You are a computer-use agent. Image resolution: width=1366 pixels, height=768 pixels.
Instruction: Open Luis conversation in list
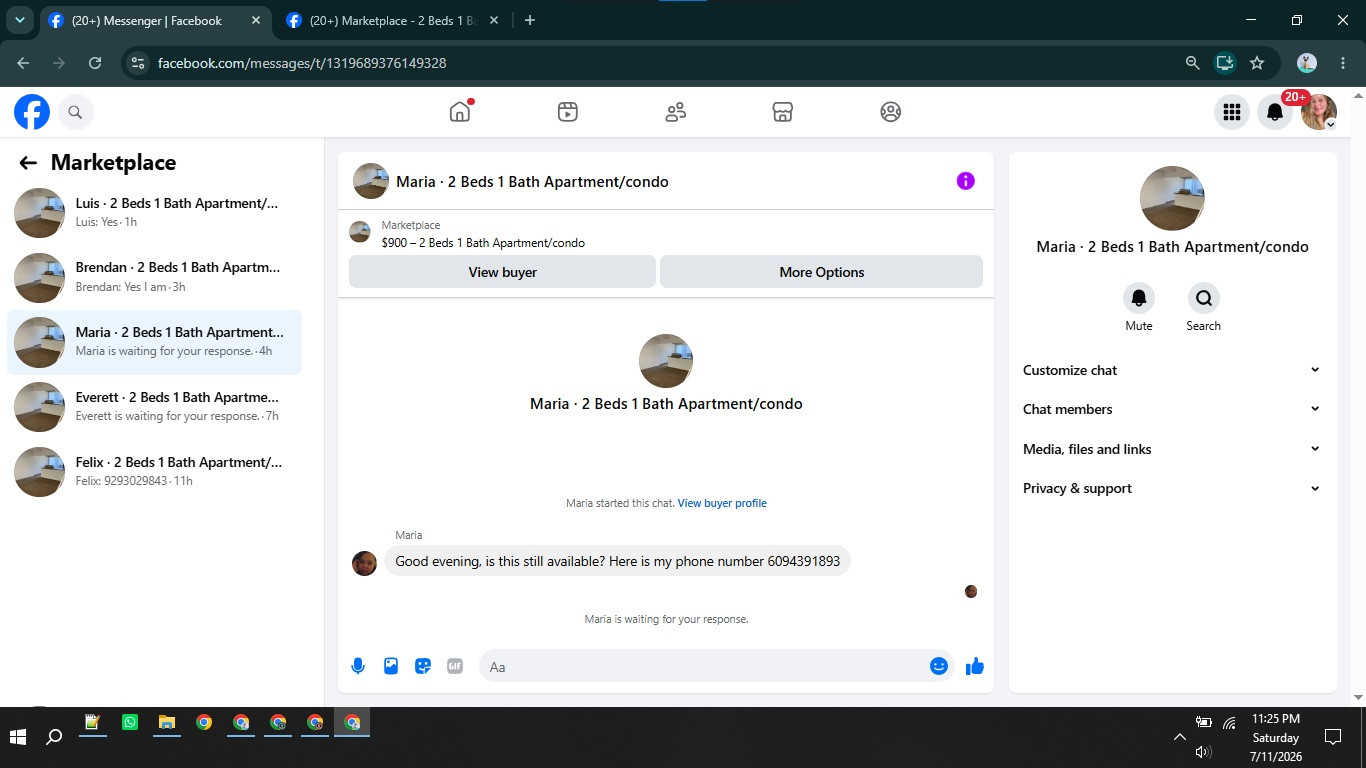155,212
